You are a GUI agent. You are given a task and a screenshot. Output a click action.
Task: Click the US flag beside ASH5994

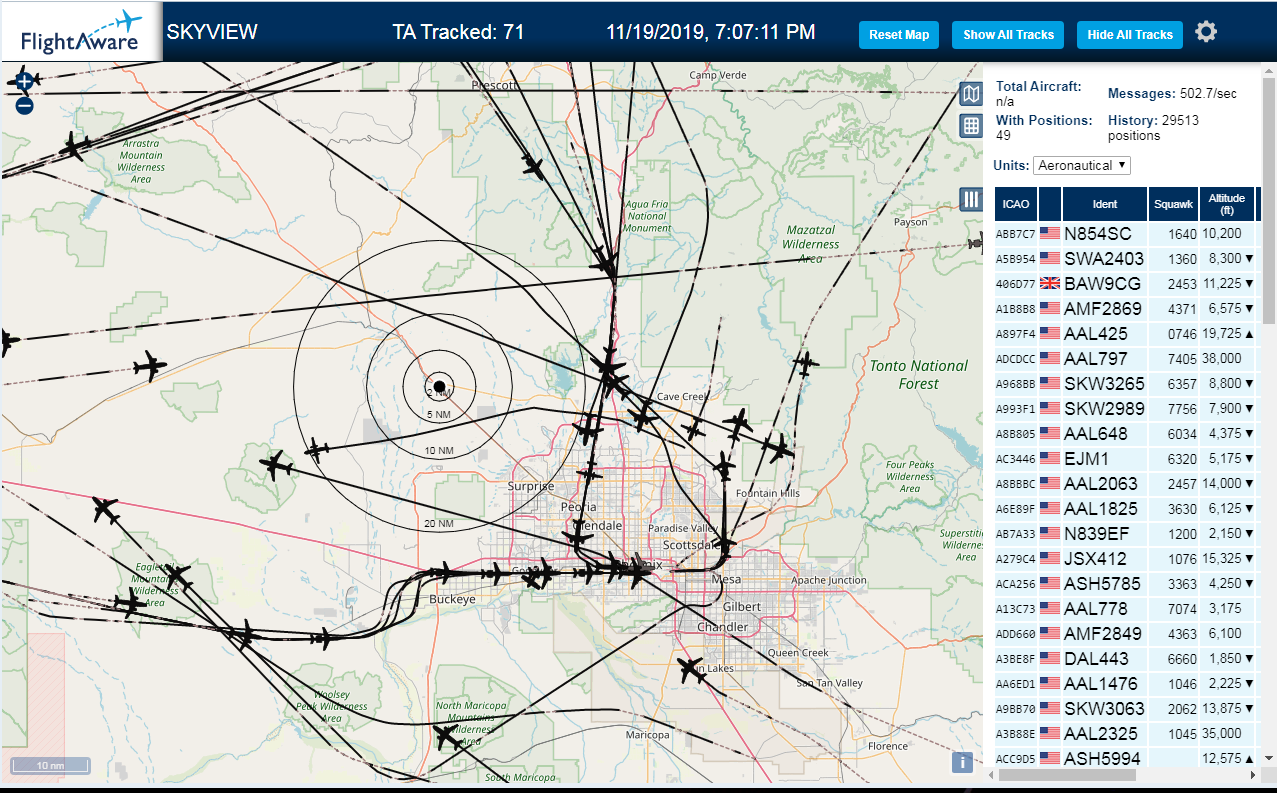click(1050, 758)
